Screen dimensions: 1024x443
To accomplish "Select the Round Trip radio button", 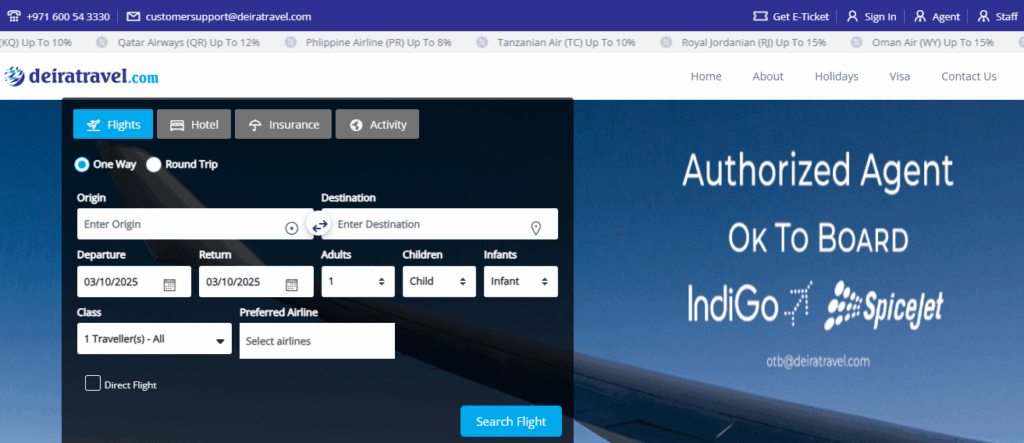I will point(153,165).
